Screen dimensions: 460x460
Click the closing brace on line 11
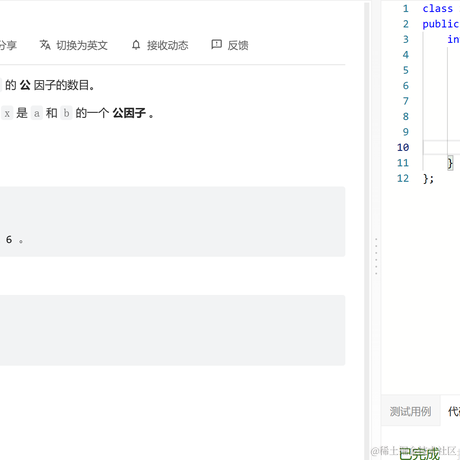(450, 163)
